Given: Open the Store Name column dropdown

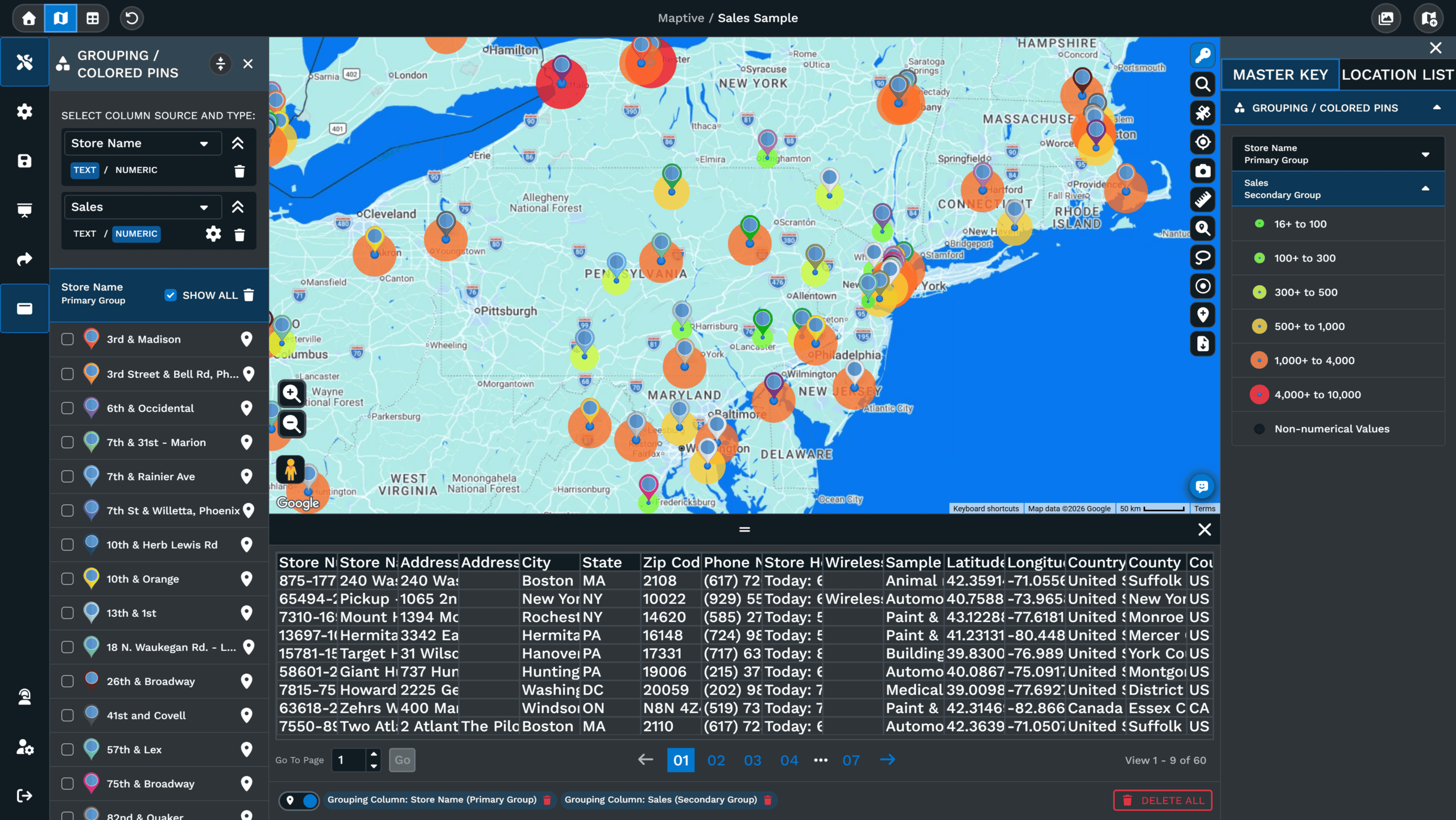Looking at the screenshot, I should (x=143, y=143).
